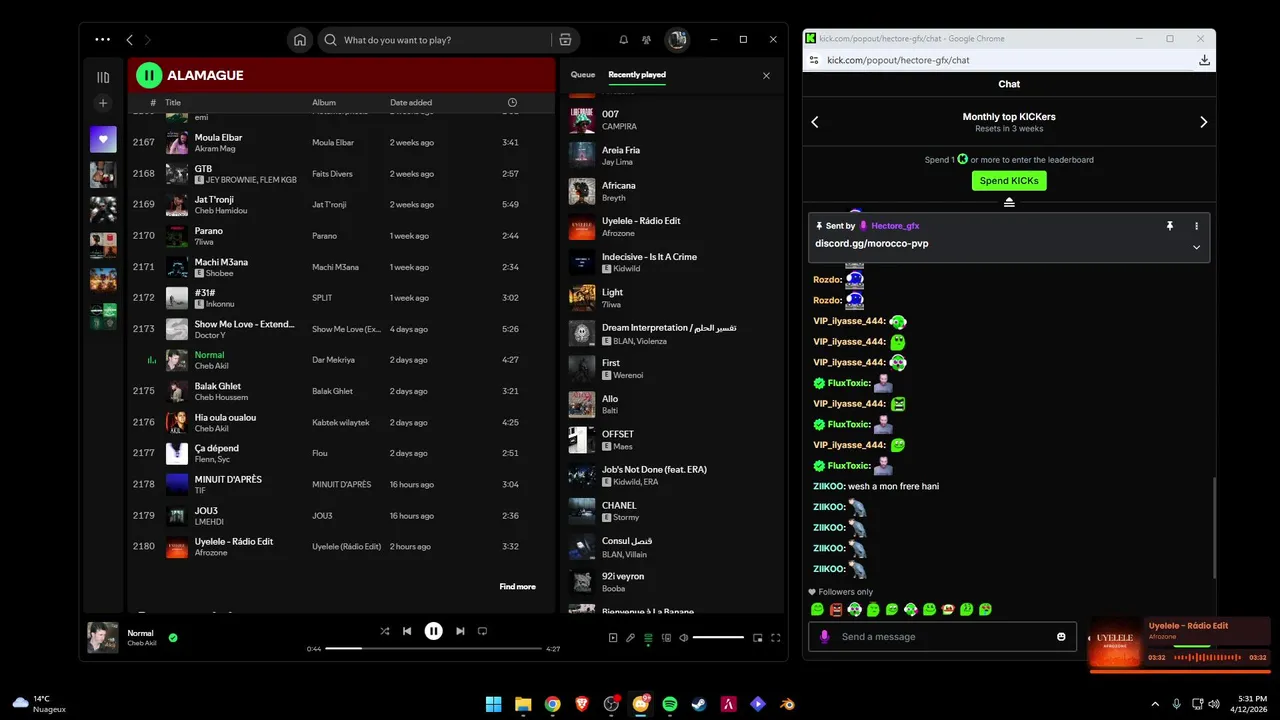Screen dimensions: 1280x720
Task: Click the Spend KICKs button
Action: pyautogui.click(x=1009, y=181)
